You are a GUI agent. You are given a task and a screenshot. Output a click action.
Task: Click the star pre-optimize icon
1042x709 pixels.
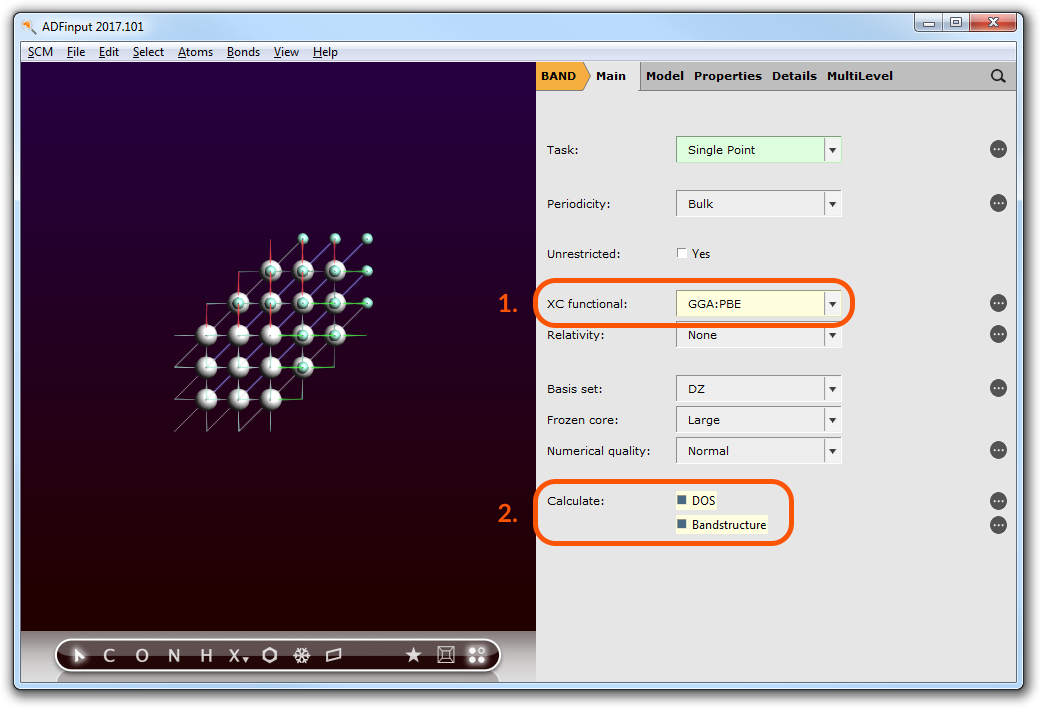413,655
